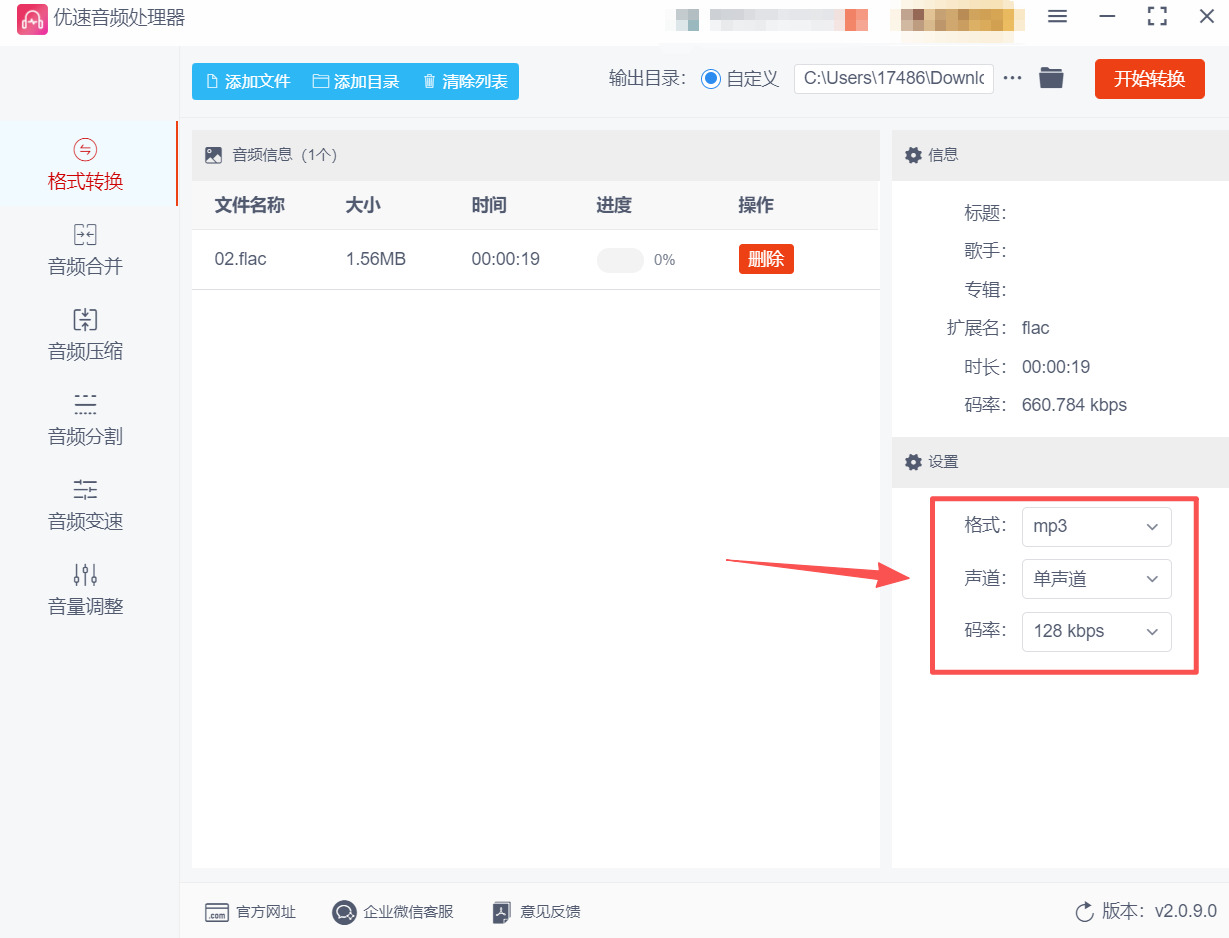Click the output directory path field

click(894, 79)
